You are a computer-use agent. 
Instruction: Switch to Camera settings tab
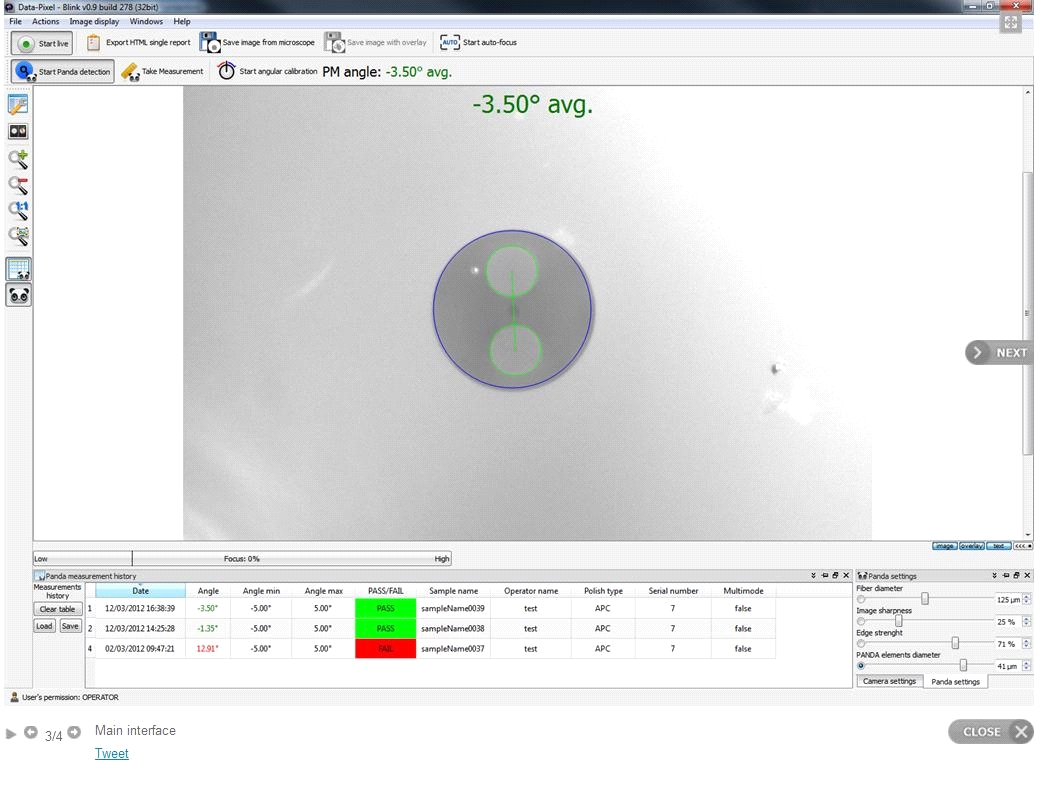(889, 682)
